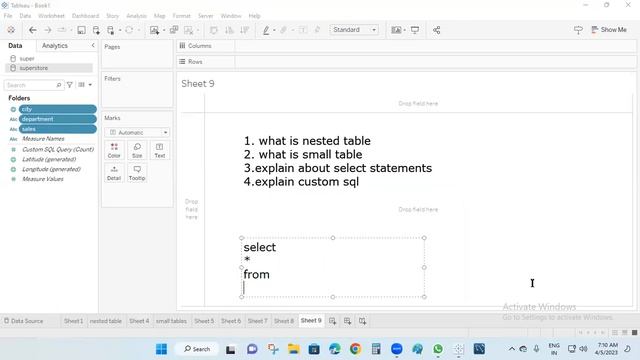
Task: Click the Swap Rows and Columns icon
Action: (213, 30)
